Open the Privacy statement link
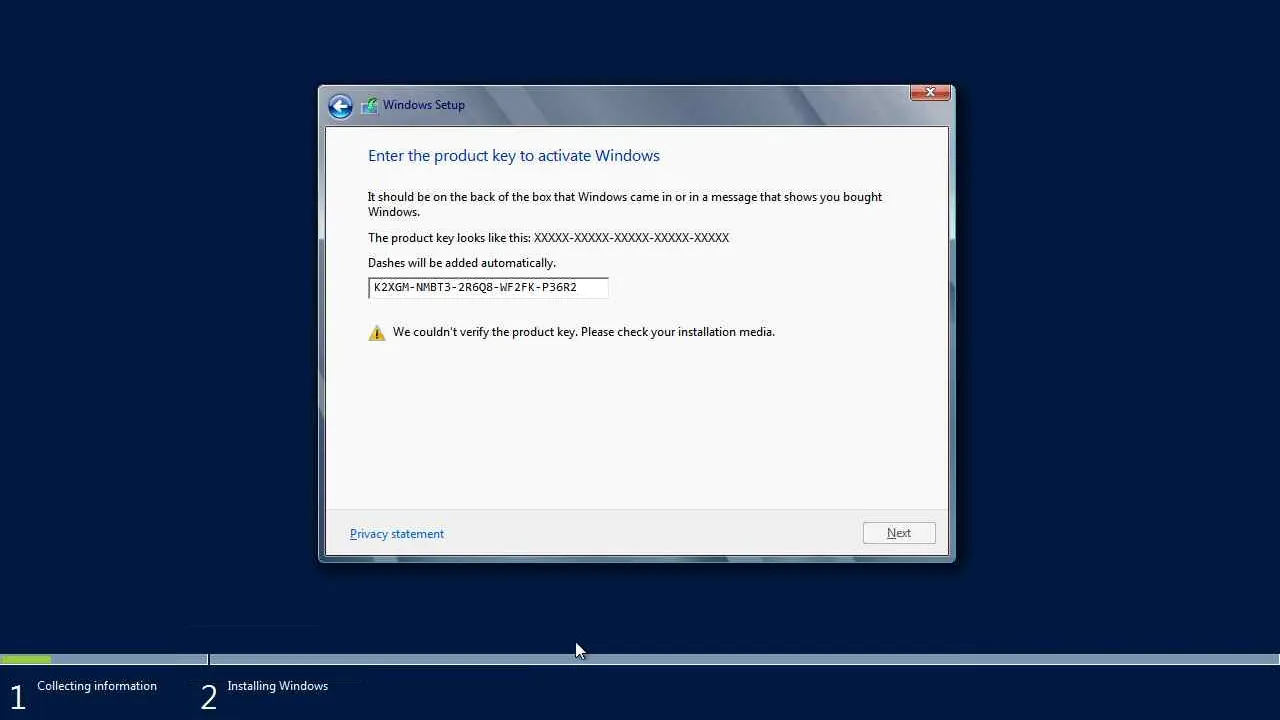The height and width of the screenshot is (720, 1280). [397, 534]
